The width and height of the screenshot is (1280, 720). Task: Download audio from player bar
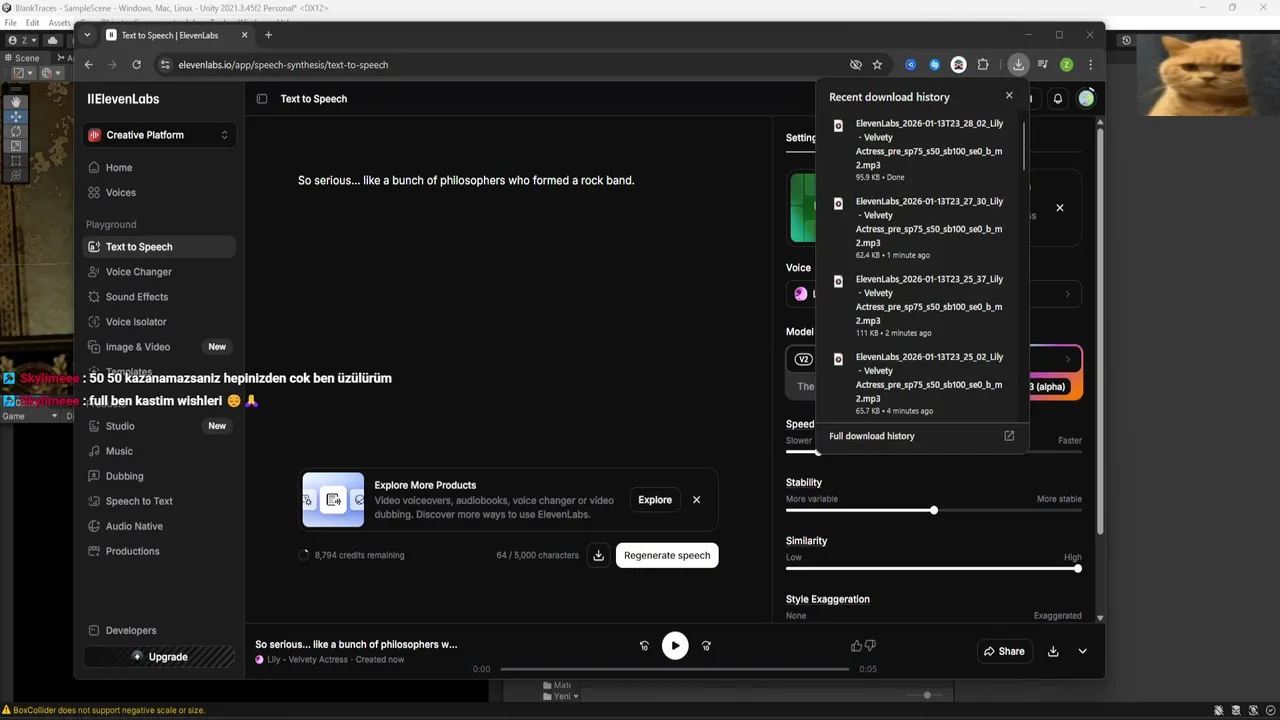(x=1053, y=651)
